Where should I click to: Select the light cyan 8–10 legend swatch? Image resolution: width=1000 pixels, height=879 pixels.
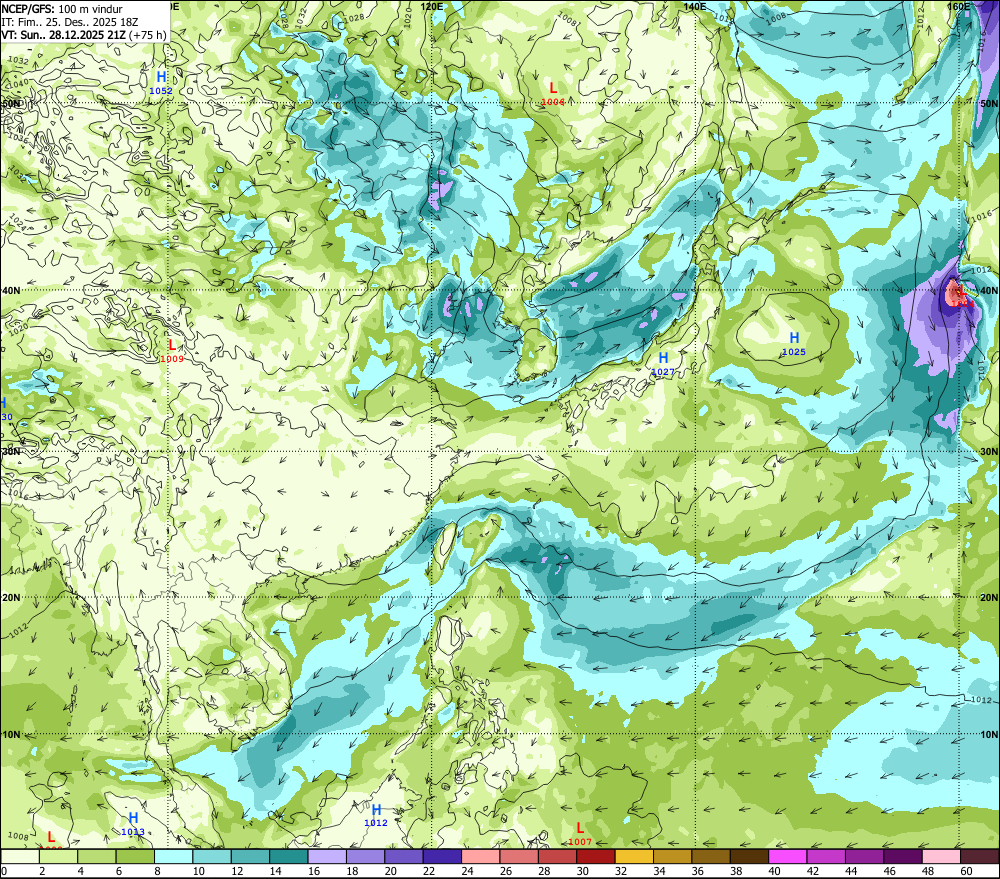tap(173, 856)
